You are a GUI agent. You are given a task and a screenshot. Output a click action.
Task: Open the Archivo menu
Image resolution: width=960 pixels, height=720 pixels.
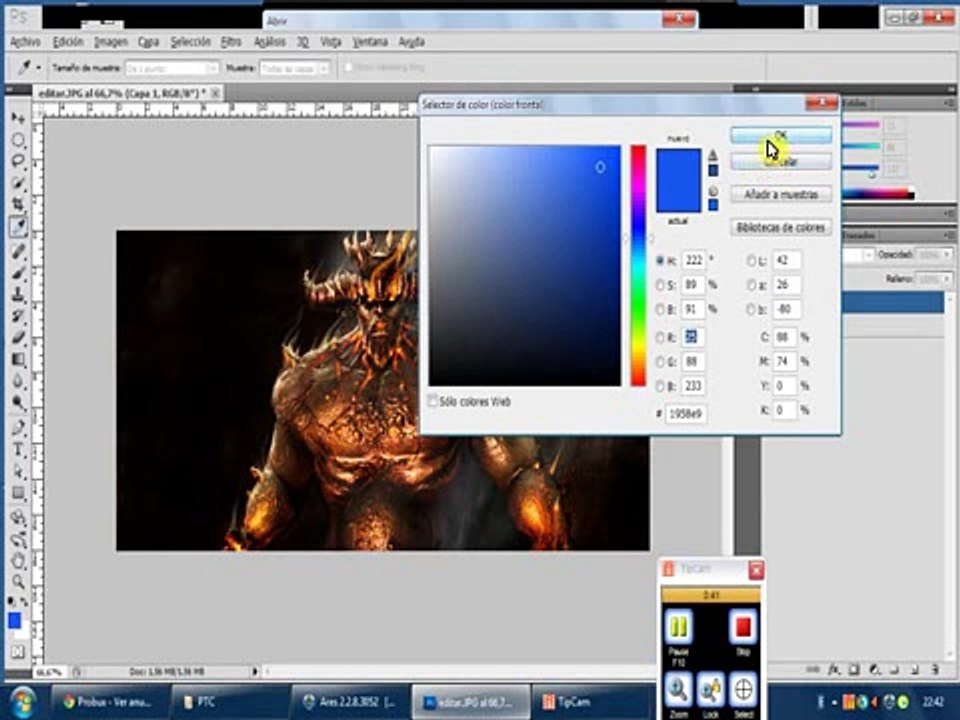25,42
